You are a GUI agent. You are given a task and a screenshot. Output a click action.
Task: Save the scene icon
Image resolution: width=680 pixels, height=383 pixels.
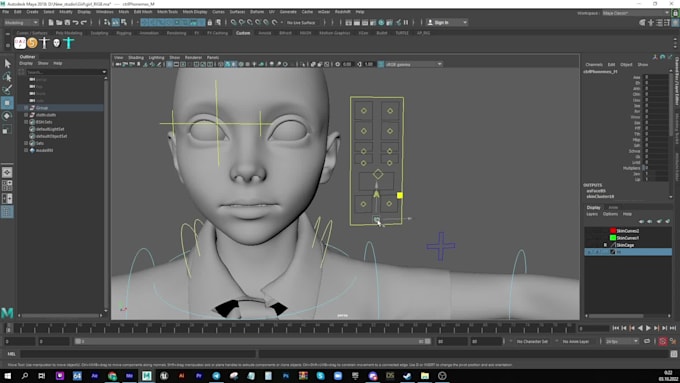click(x=67, y=22)
